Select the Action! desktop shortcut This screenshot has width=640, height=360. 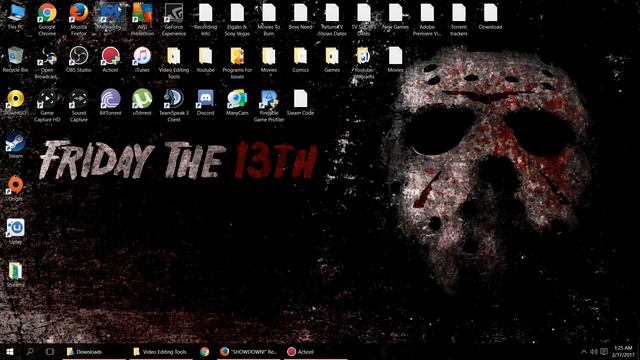[x=110, y=60]
